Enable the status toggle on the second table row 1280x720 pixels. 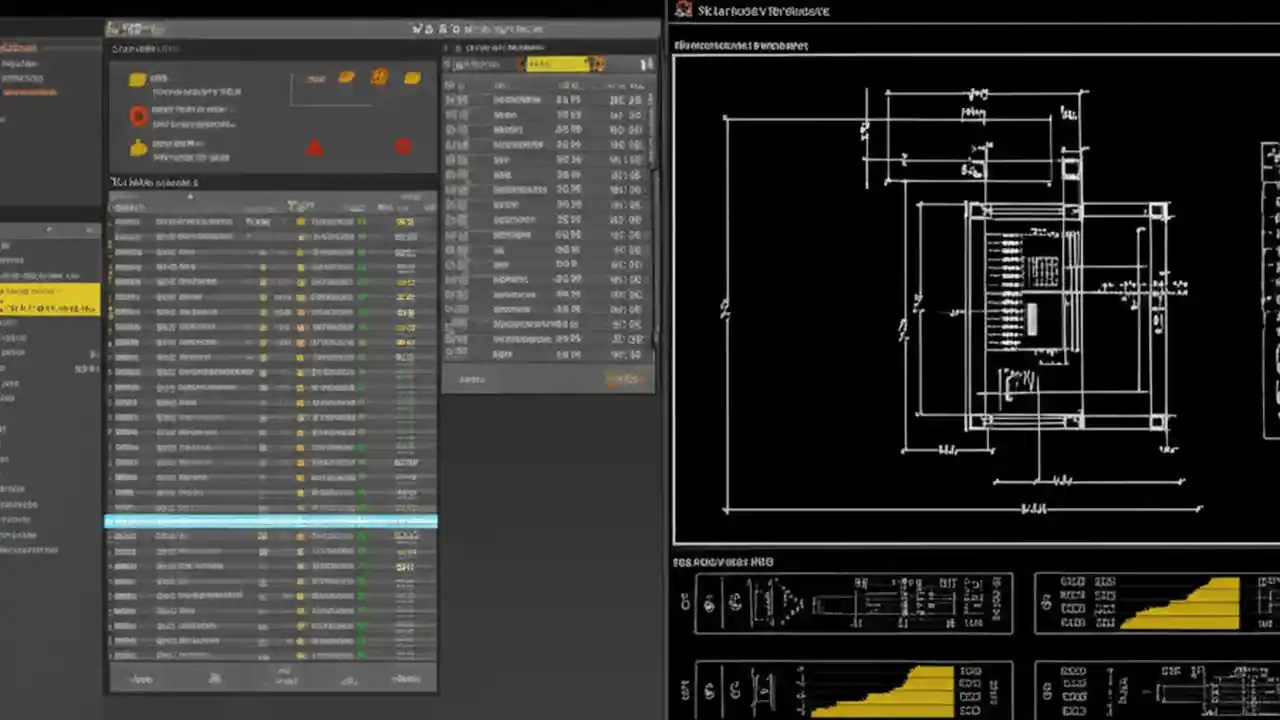pos(302,237)
